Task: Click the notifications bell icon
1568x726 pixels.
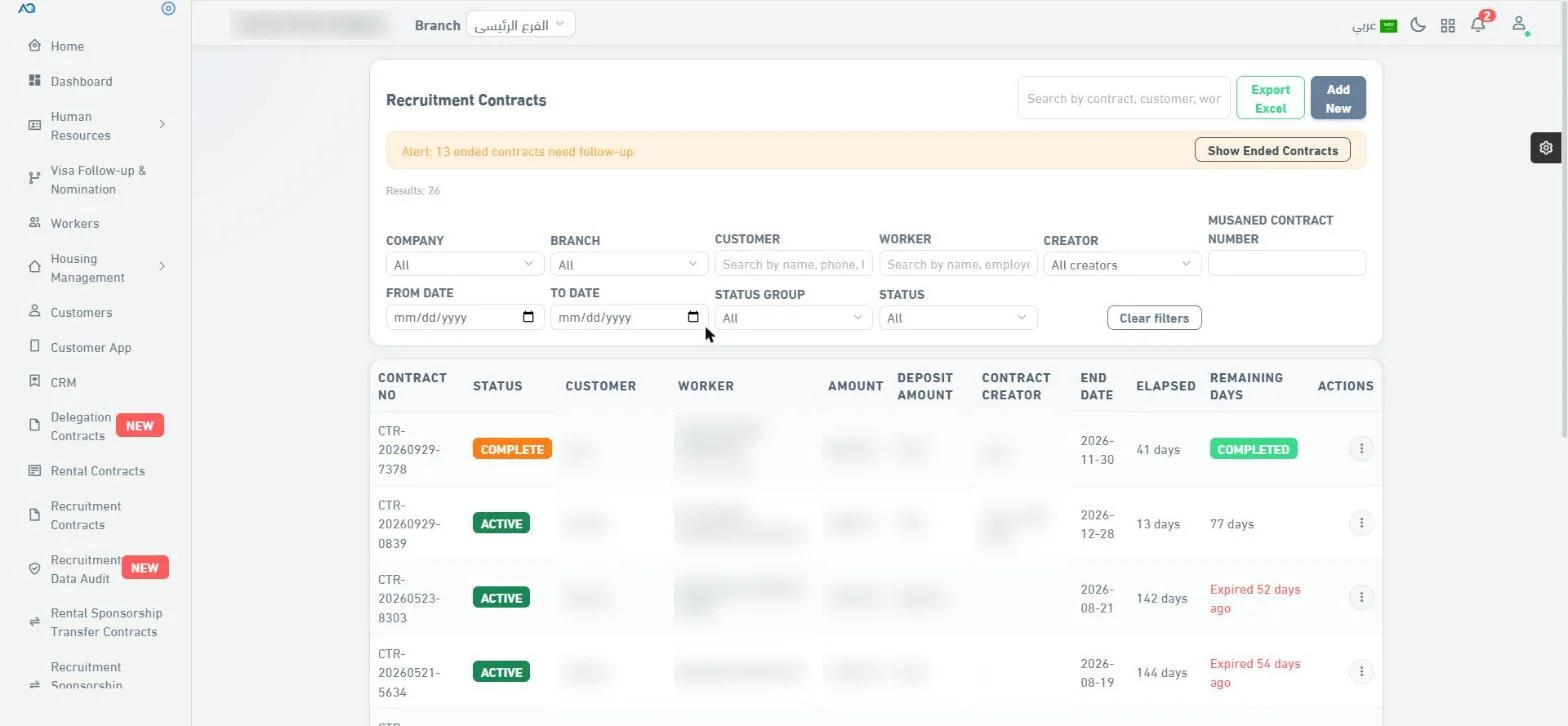Action: (1478, 25)
